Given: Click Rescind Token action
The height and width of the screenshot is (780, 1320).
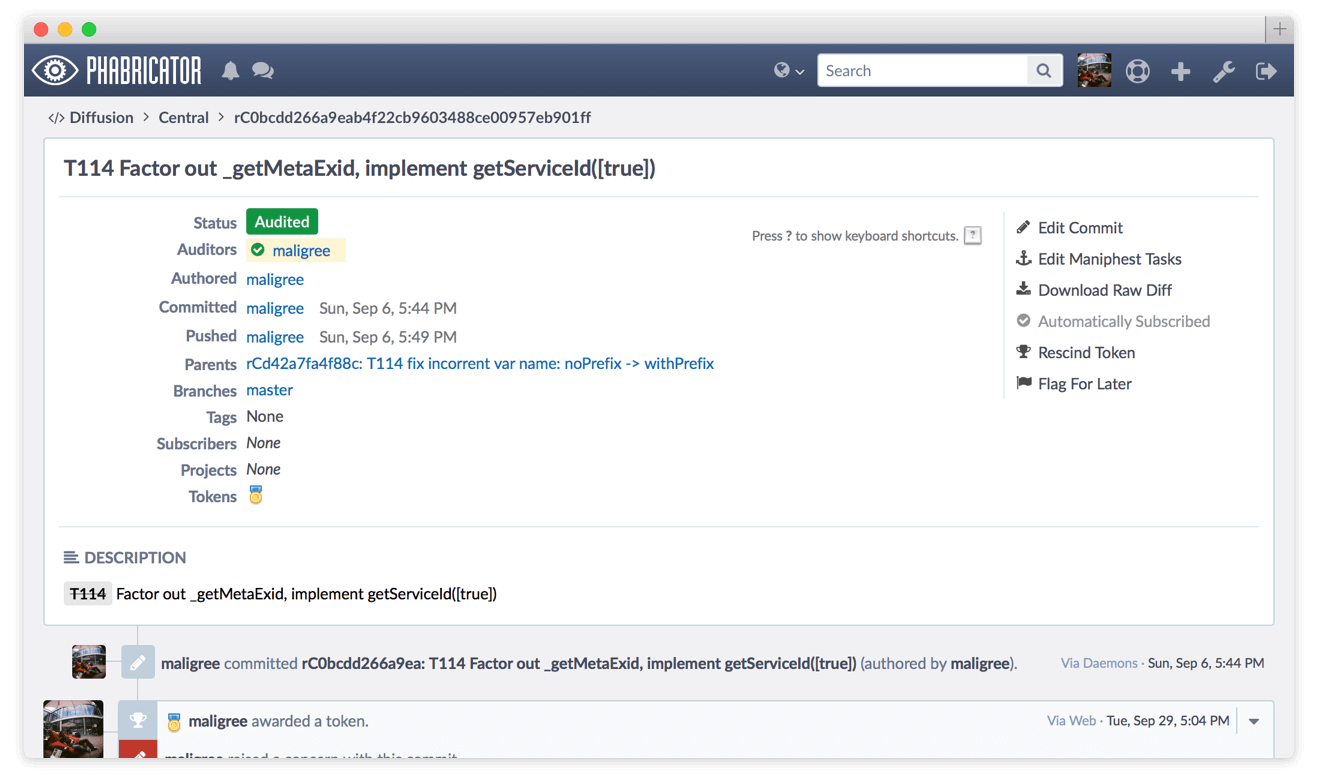Looking at the screenshot, I should point(1086,353).
